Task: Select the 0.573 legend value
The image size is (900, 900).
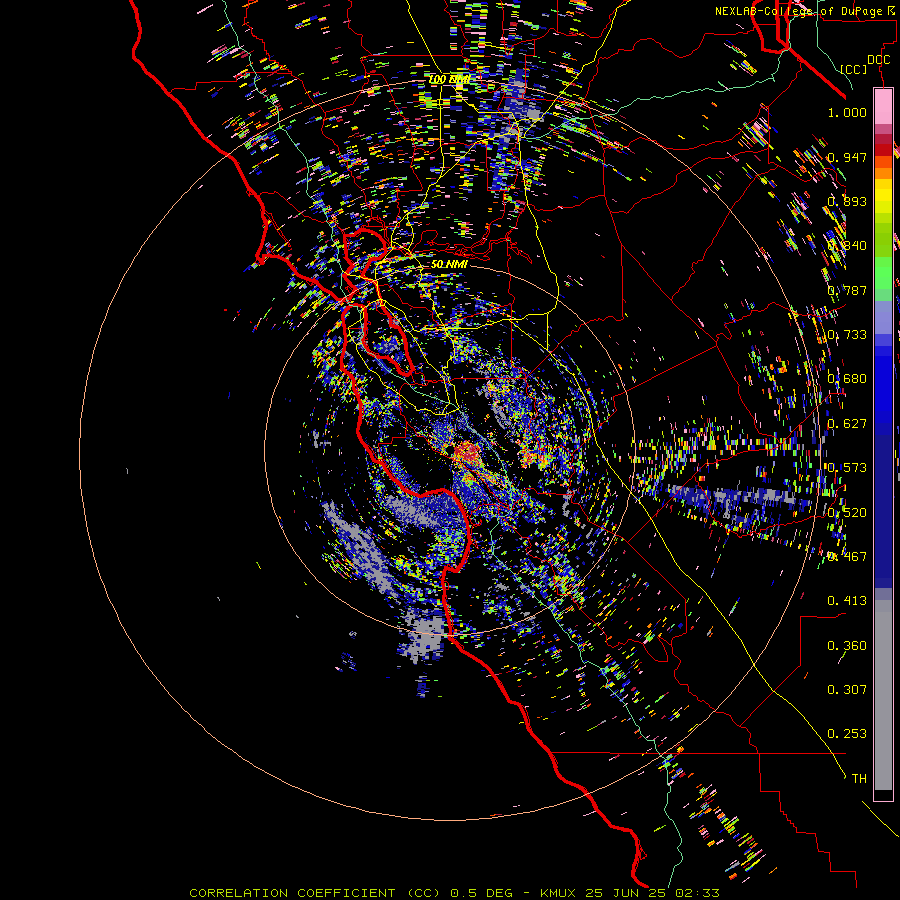Action: click(847, 468)
